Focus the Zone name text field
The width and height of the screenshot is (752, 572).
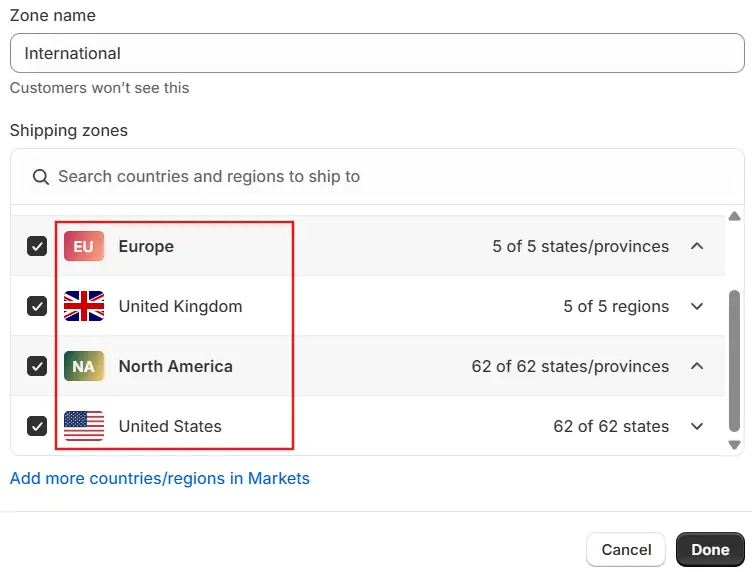pyautogui.click(x=376, y=53)
